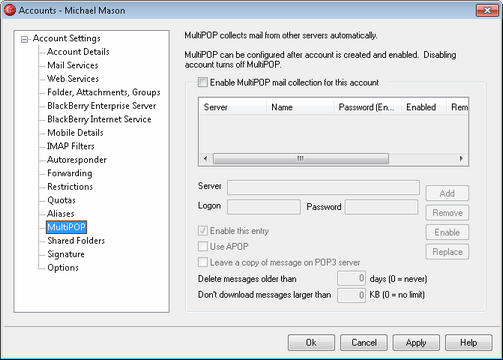Click the Add button for POP entry

(447, 193)
